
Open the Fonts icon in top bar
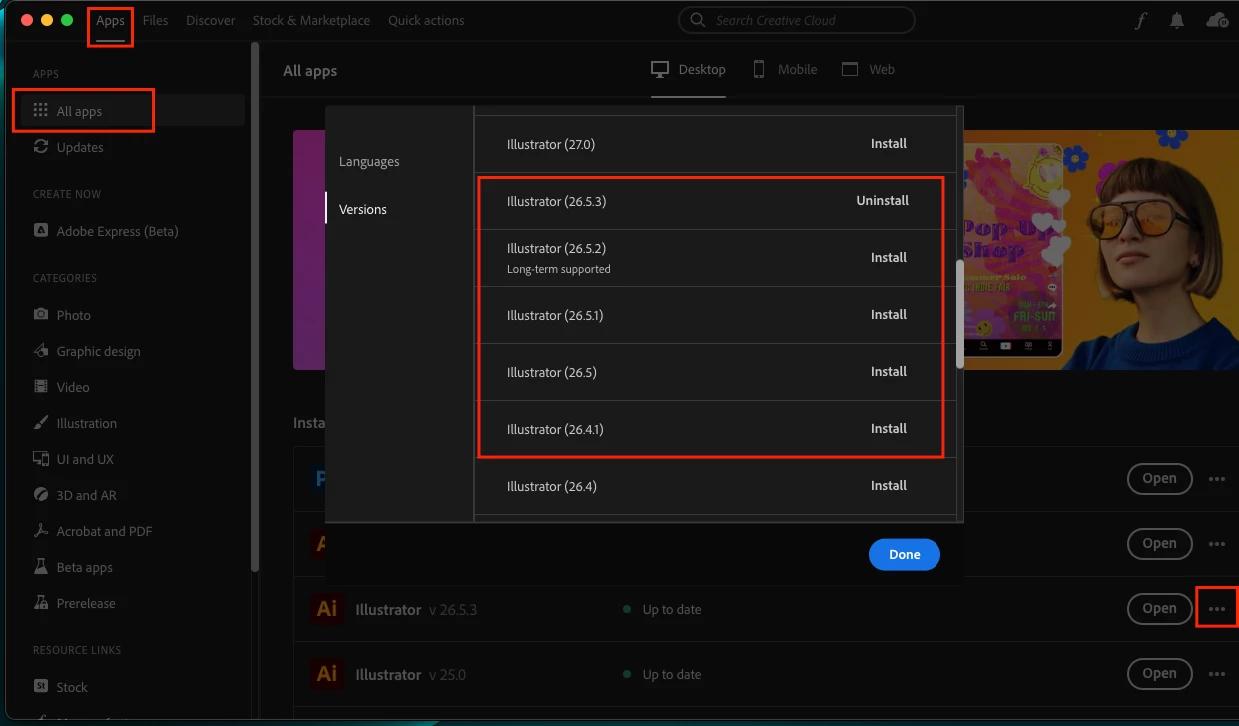tap(1140, 20)
